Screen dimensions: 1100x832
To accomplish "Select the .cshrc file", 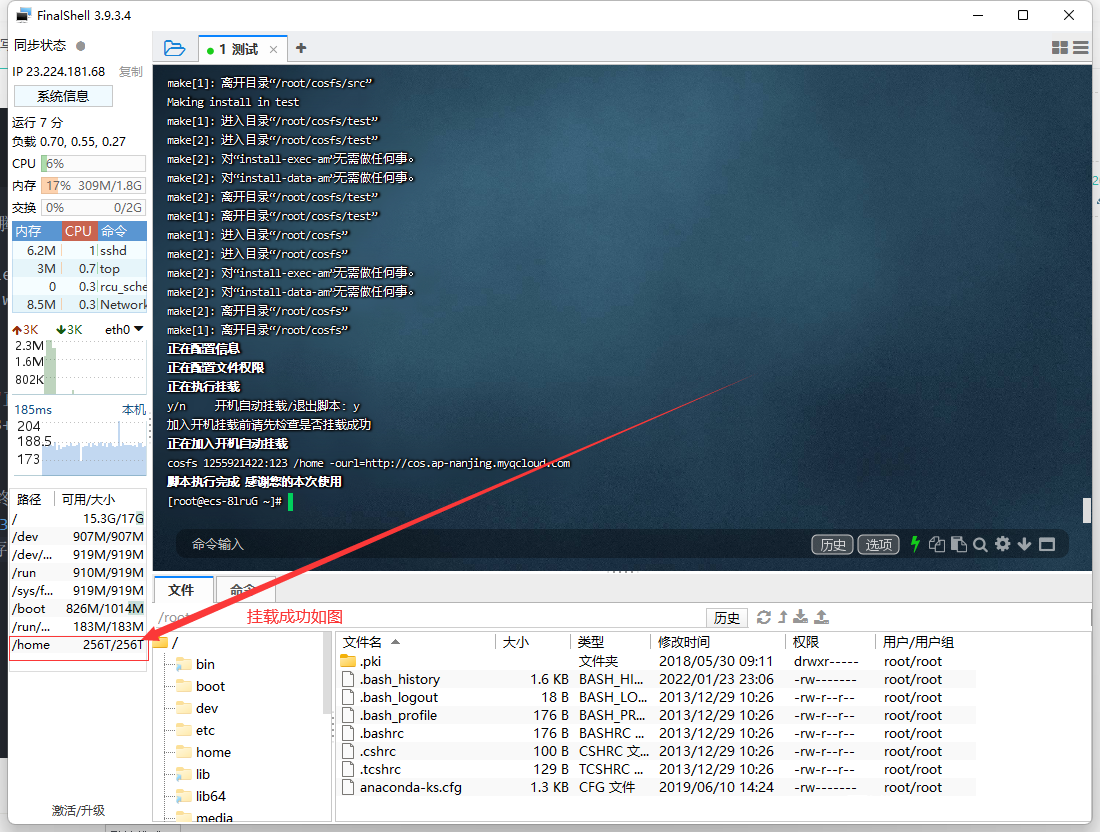I will [657, 751].
